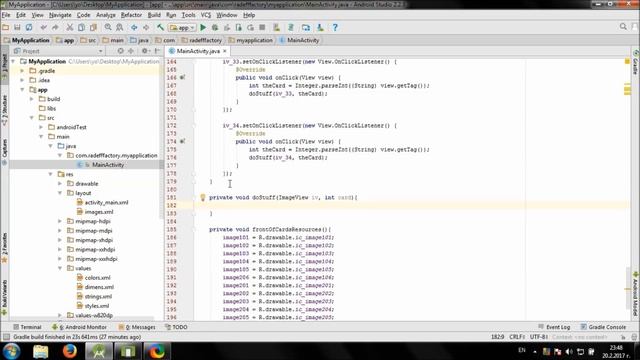
Task: Expand the drawable folder
Action: (60, 184)
